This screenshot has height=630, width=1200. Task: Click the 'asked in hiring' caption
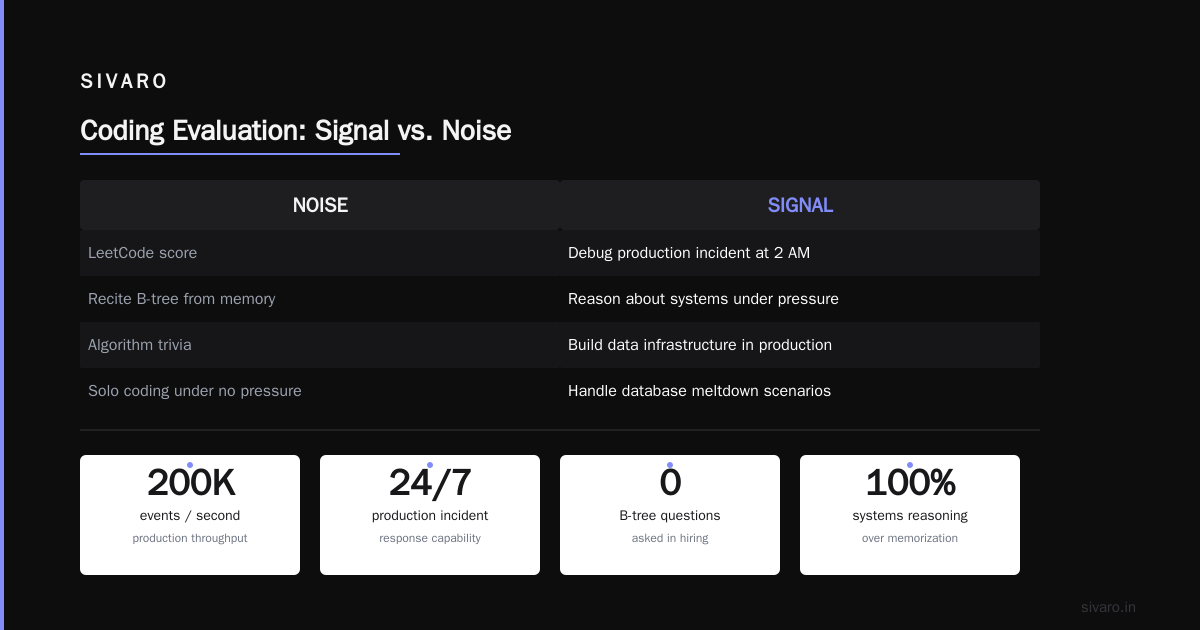point(670,538)
